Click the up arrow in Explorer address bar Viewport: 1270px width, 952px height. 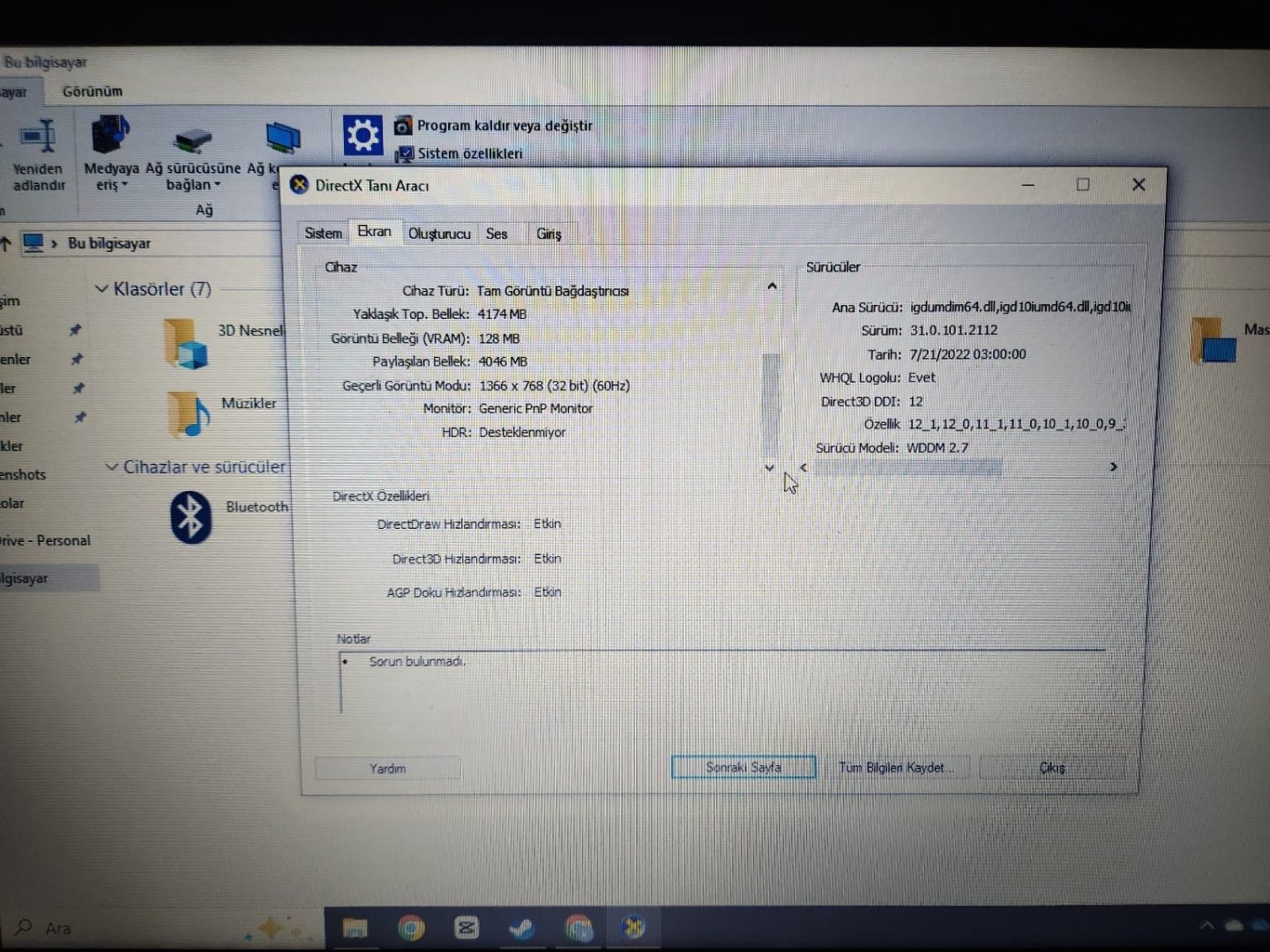coord(6,243)
